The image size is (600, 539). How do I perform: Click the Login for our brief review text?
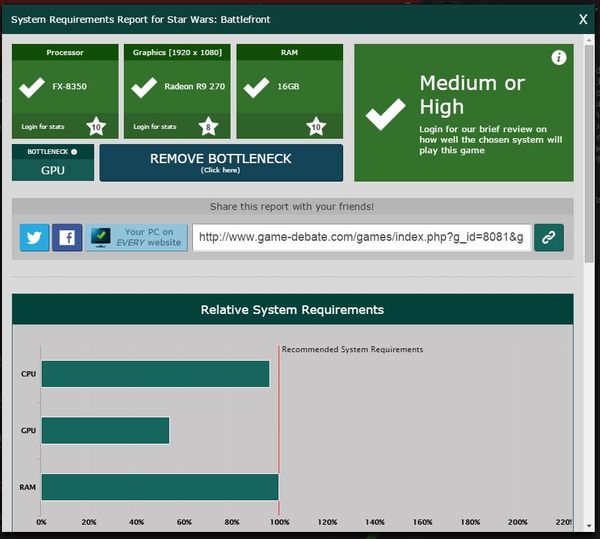tap(491, 140)
